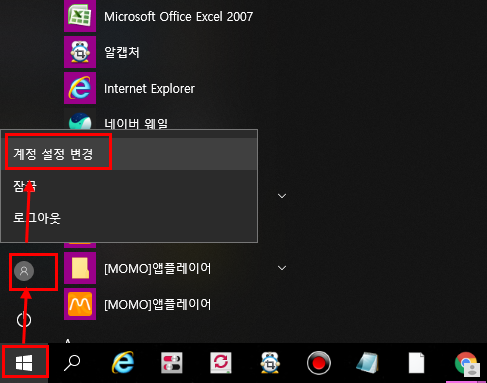Click the user account avatar icon
The width and height of the screenshot is (487, 383).
pos(24,271)
